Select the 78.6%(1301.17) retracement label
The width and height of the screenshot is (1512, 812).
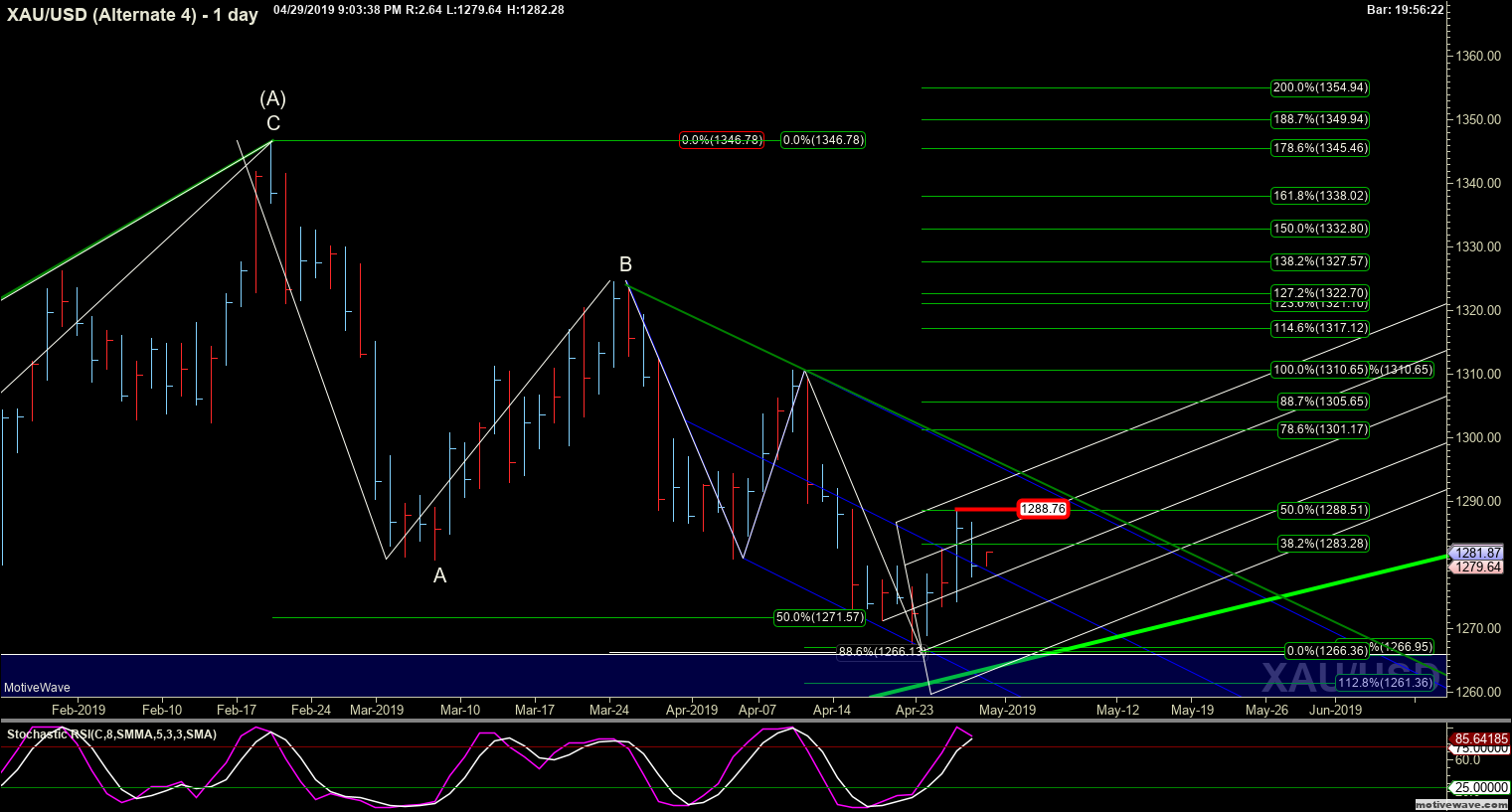1323,429
